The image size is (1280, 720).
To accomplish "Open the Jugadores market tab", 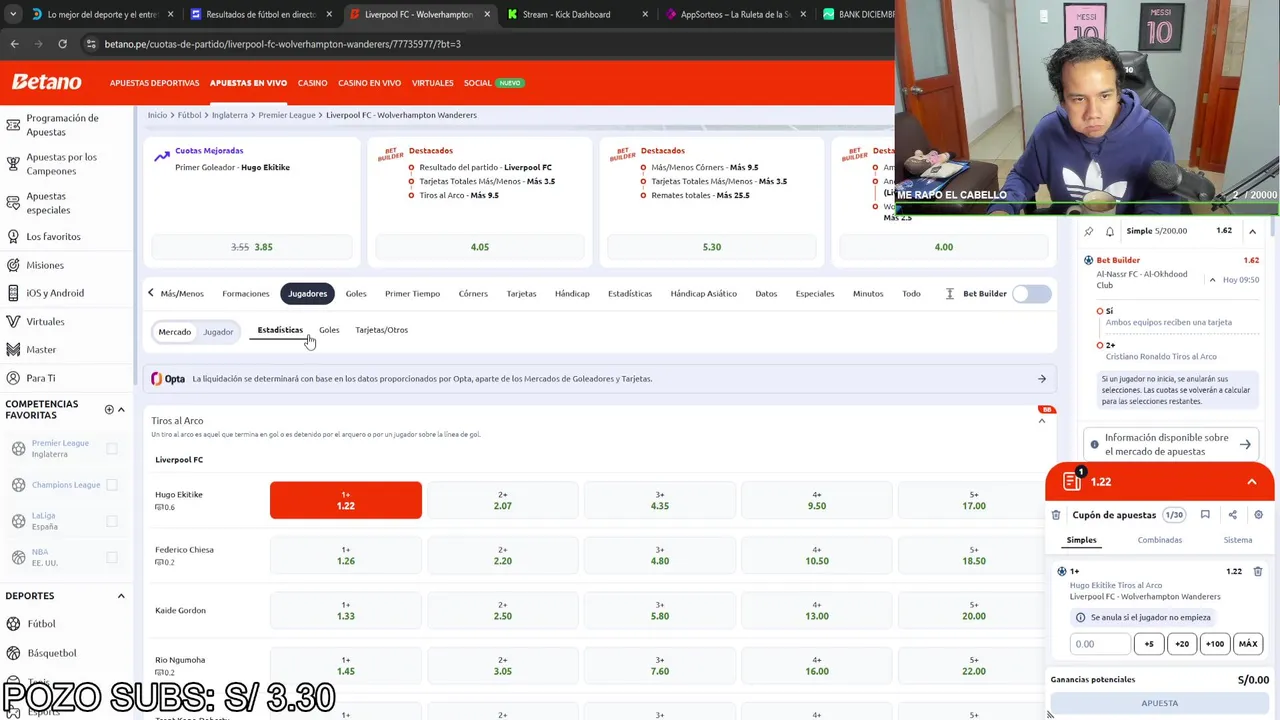I will tap(307, 294).
